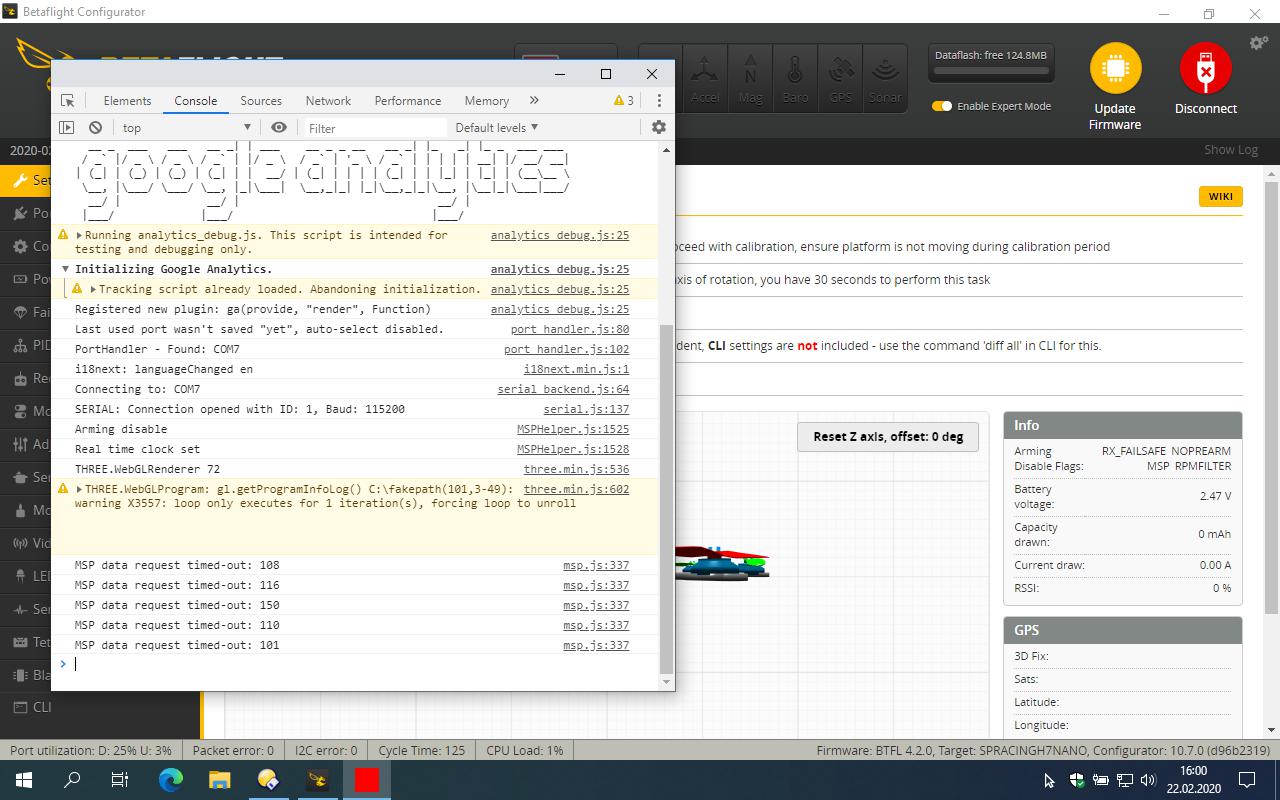The height and width of the screenshot is (800, 1280).
Task: Collapse the Initializing Google Analytics group
Action: (66, 269)
